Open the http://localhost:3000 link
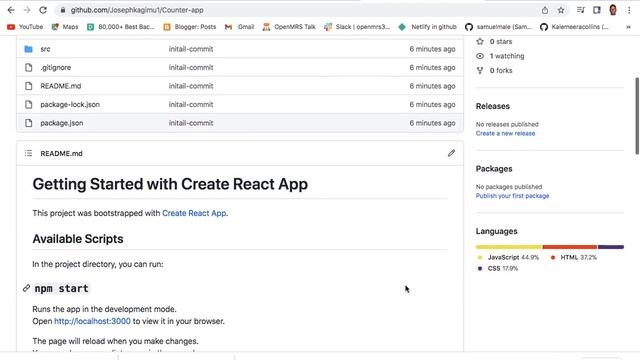The height and width of the screenshot is (360, 640). [92, 321]
